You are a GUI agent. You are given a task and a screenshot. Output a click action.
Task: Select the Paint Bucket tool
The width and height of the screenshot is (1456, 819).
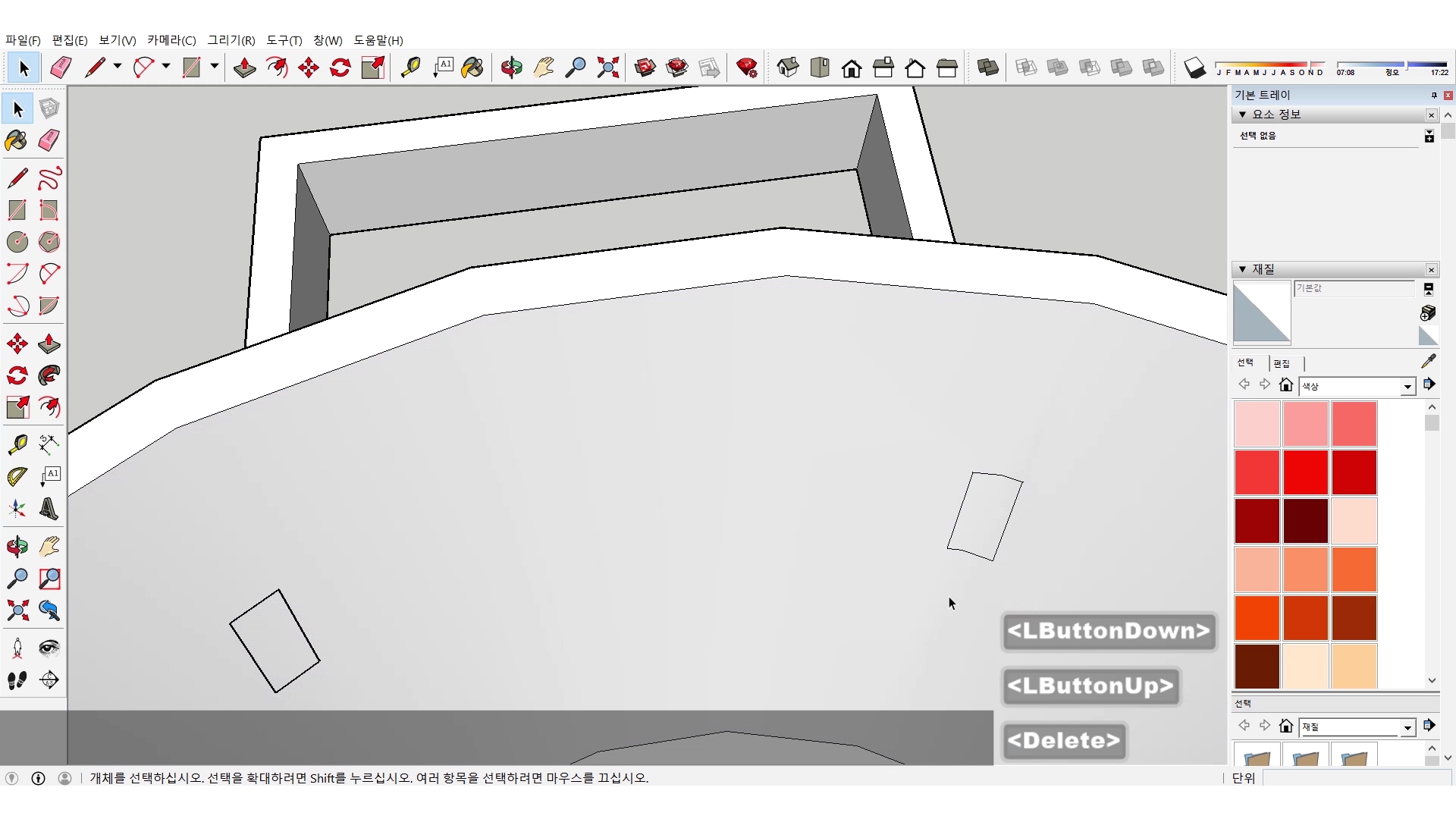pos(17,141)
